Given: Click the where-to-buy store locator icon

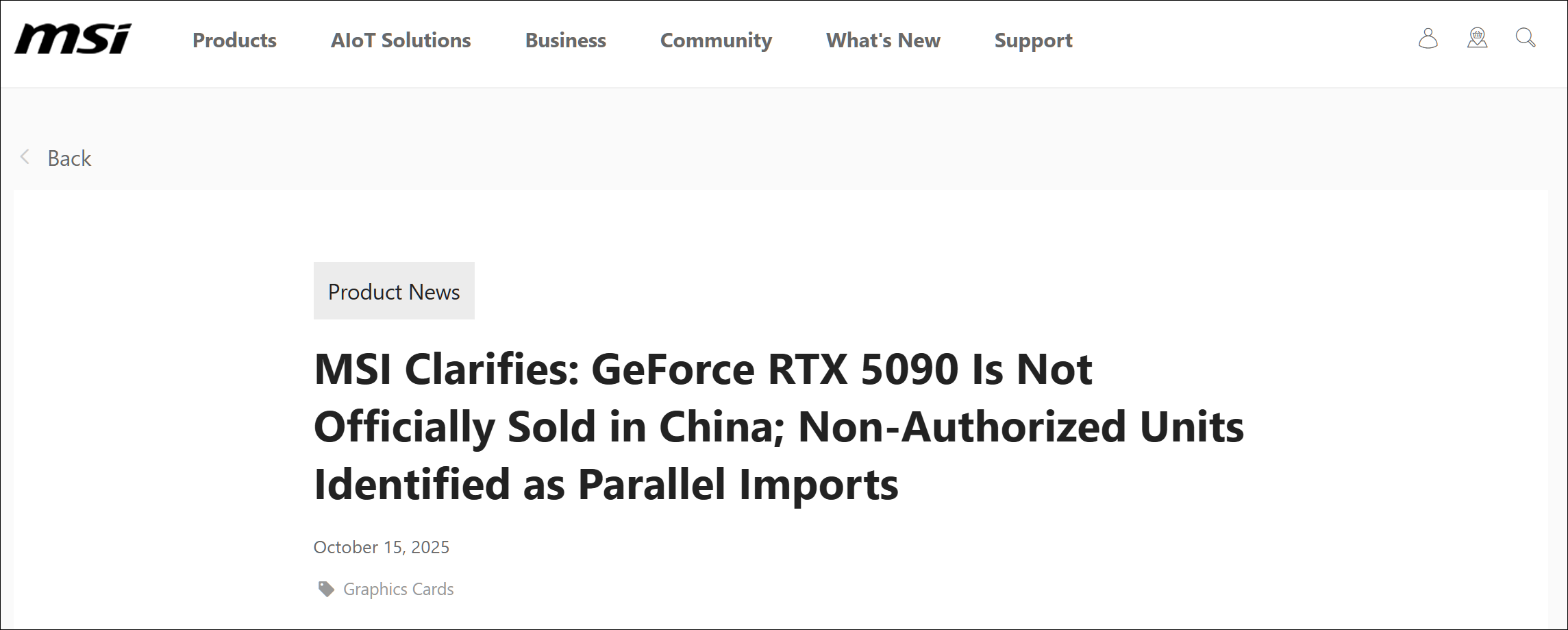Looking at the screenshot, I should [x=1477, y=38].
